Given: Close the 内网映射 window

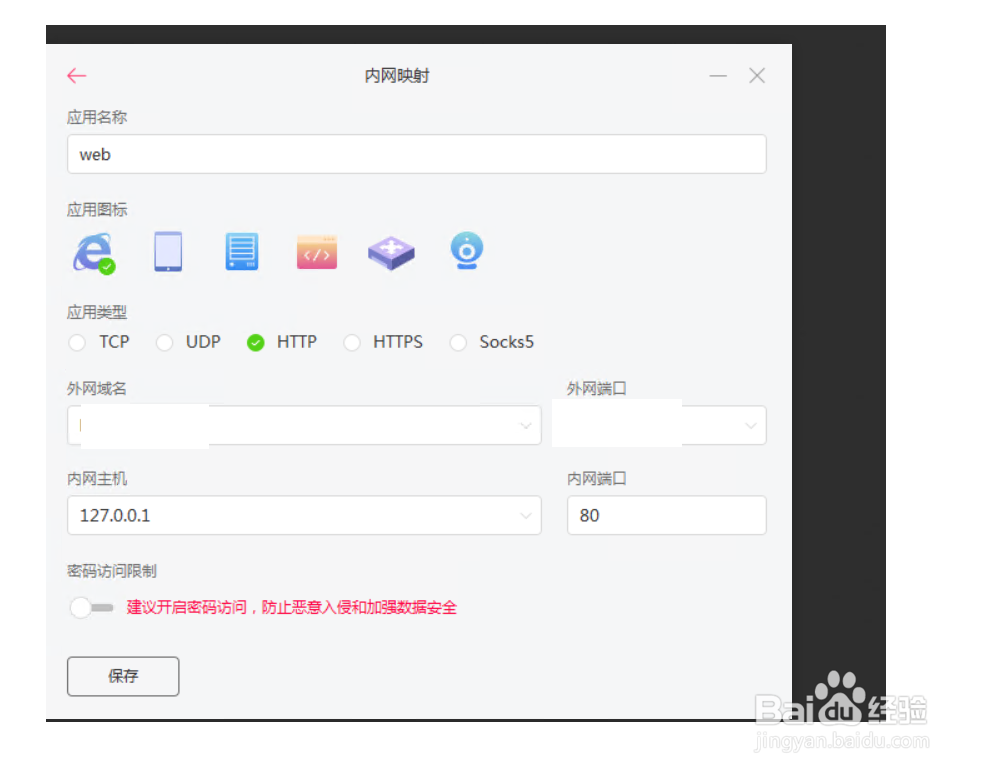Looking at the screenshot, I should [757, 76].
